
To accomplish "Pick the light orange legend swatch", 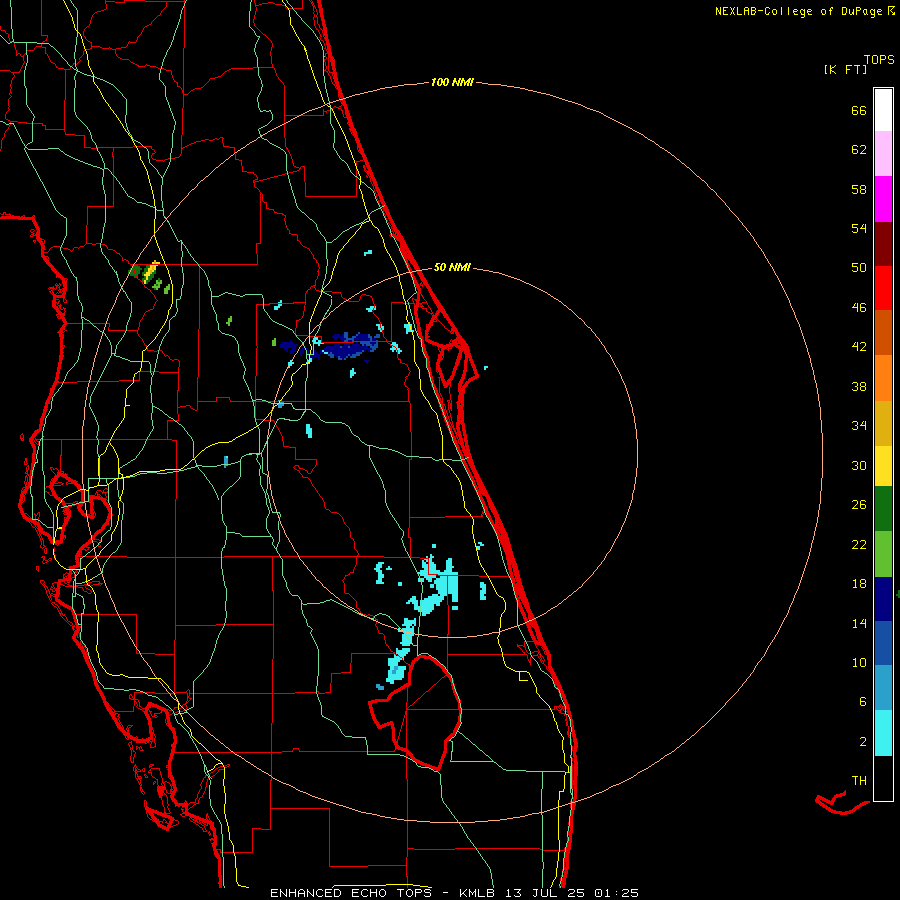I will click(883, 378).
